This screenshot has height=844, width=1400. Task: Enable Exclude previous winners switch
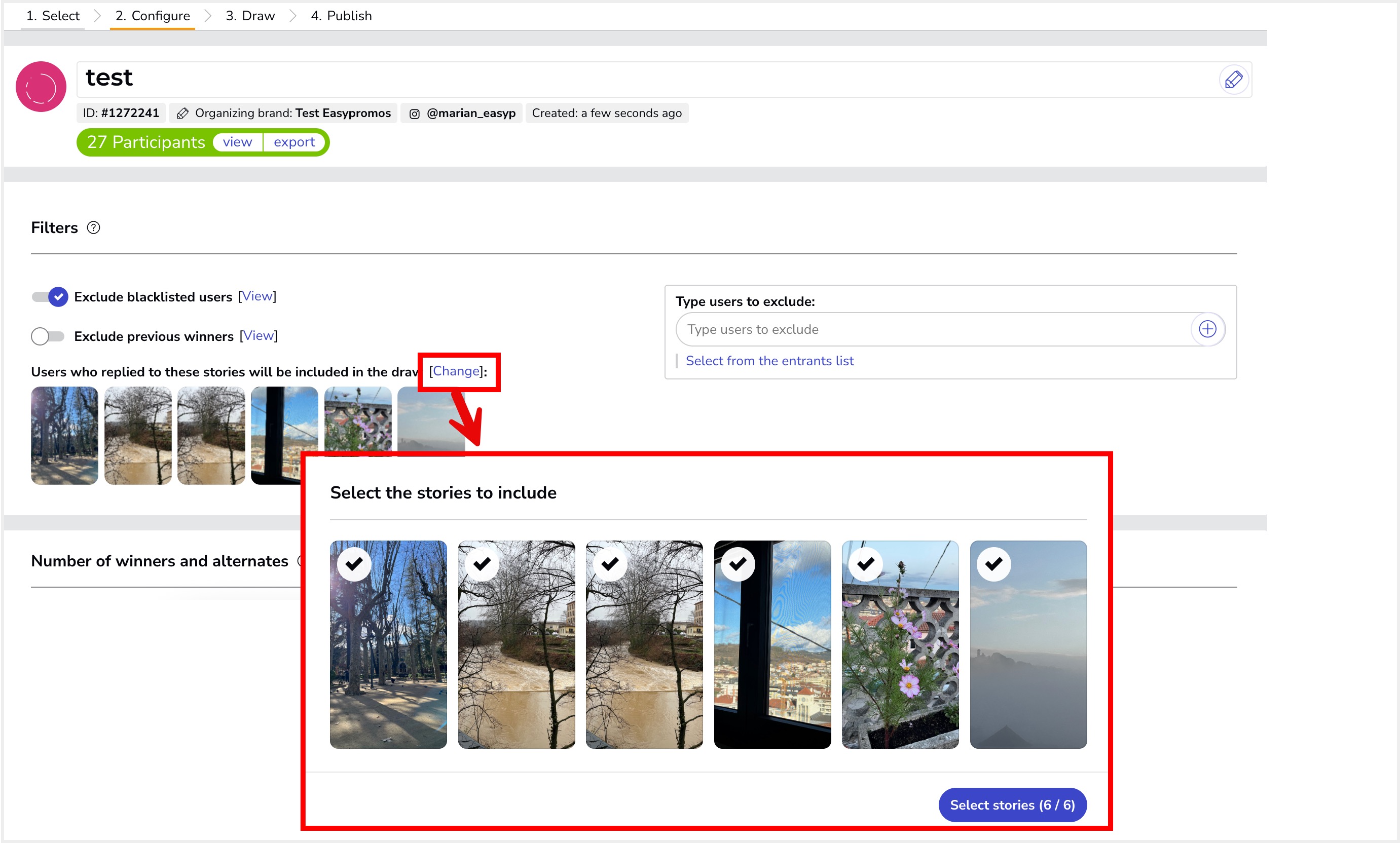(48, 336)
